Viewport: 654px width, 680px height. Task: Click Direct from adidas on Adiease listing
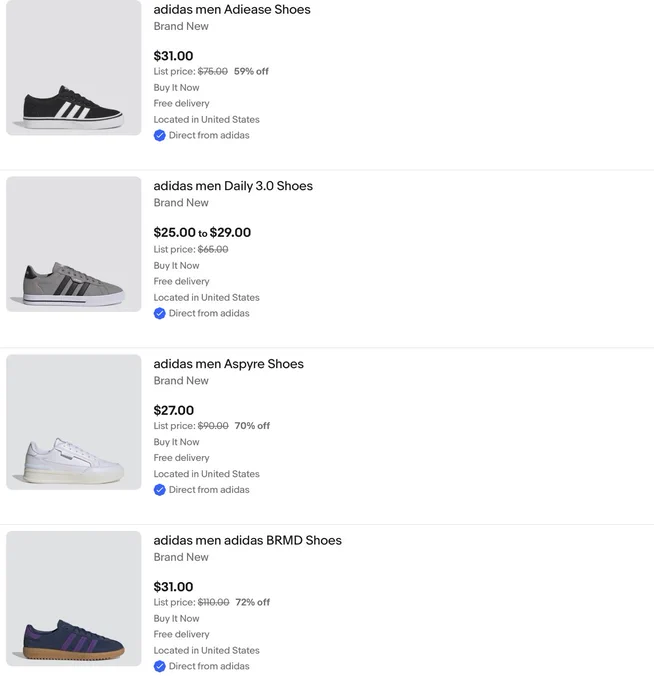click(209, 135)
